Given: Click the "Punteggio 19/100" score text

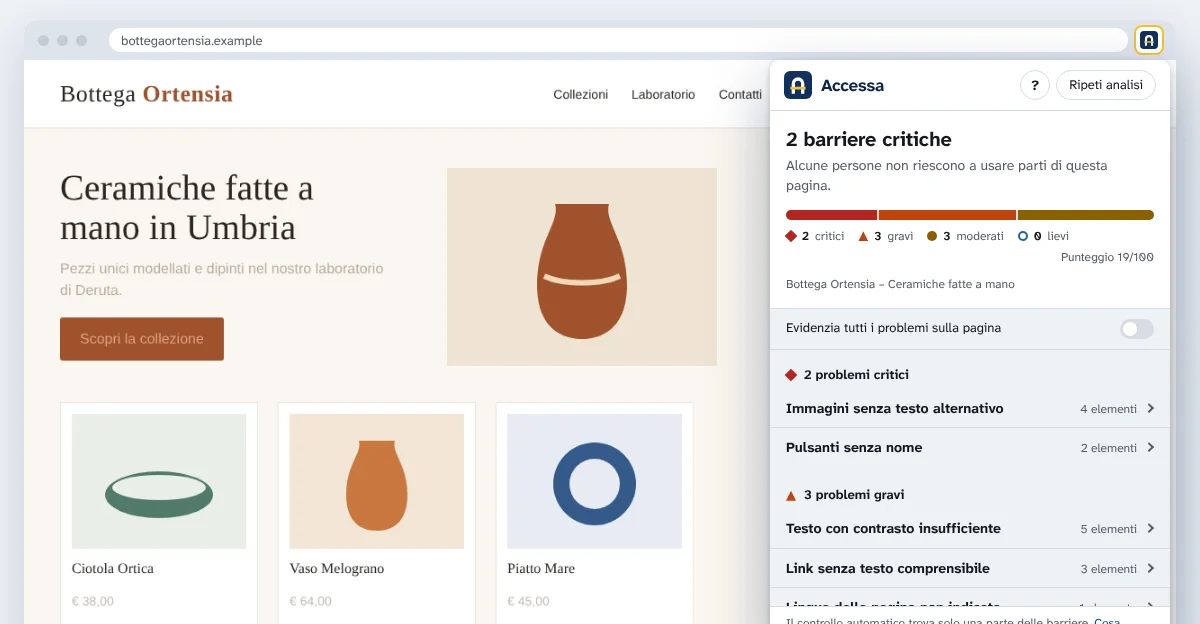Looking at the screenshot, I should [1107, 257].
